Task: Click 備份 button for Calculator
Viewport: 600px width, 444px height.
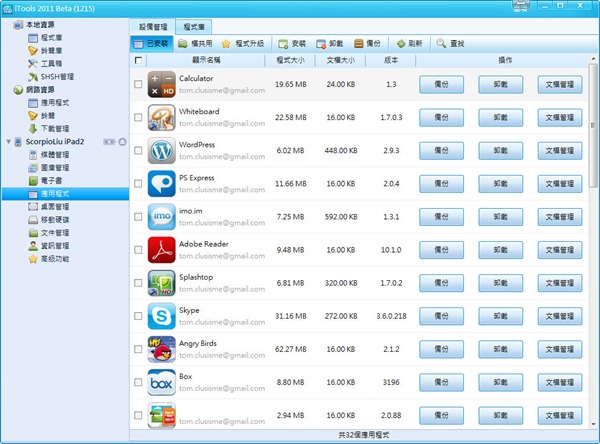Action: coord(441,84)
